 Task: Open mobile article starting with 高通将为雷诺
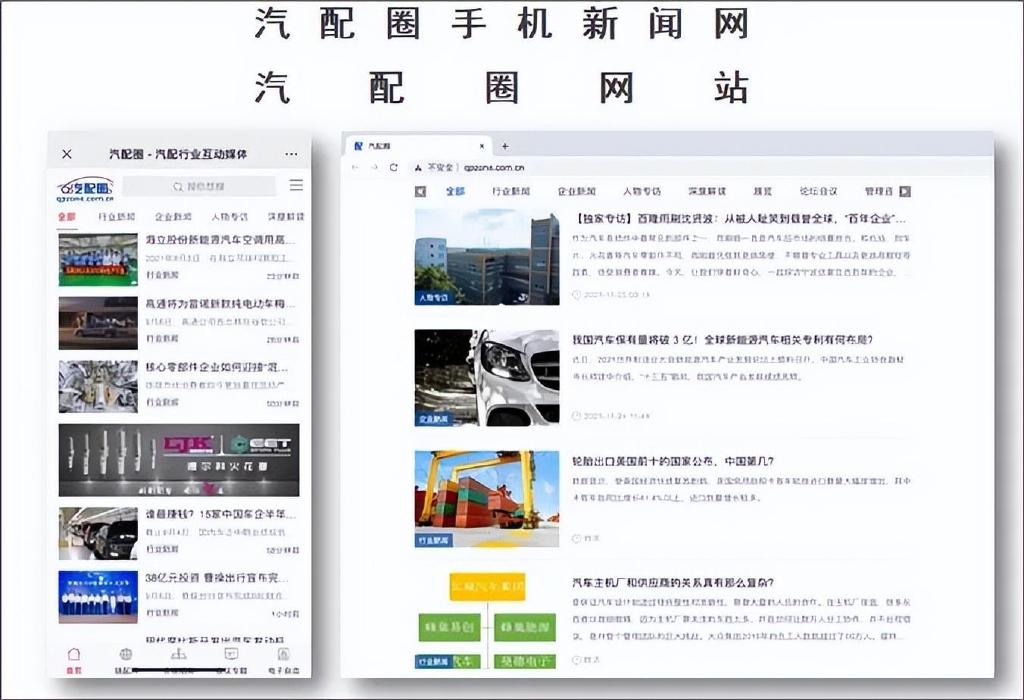221,304
